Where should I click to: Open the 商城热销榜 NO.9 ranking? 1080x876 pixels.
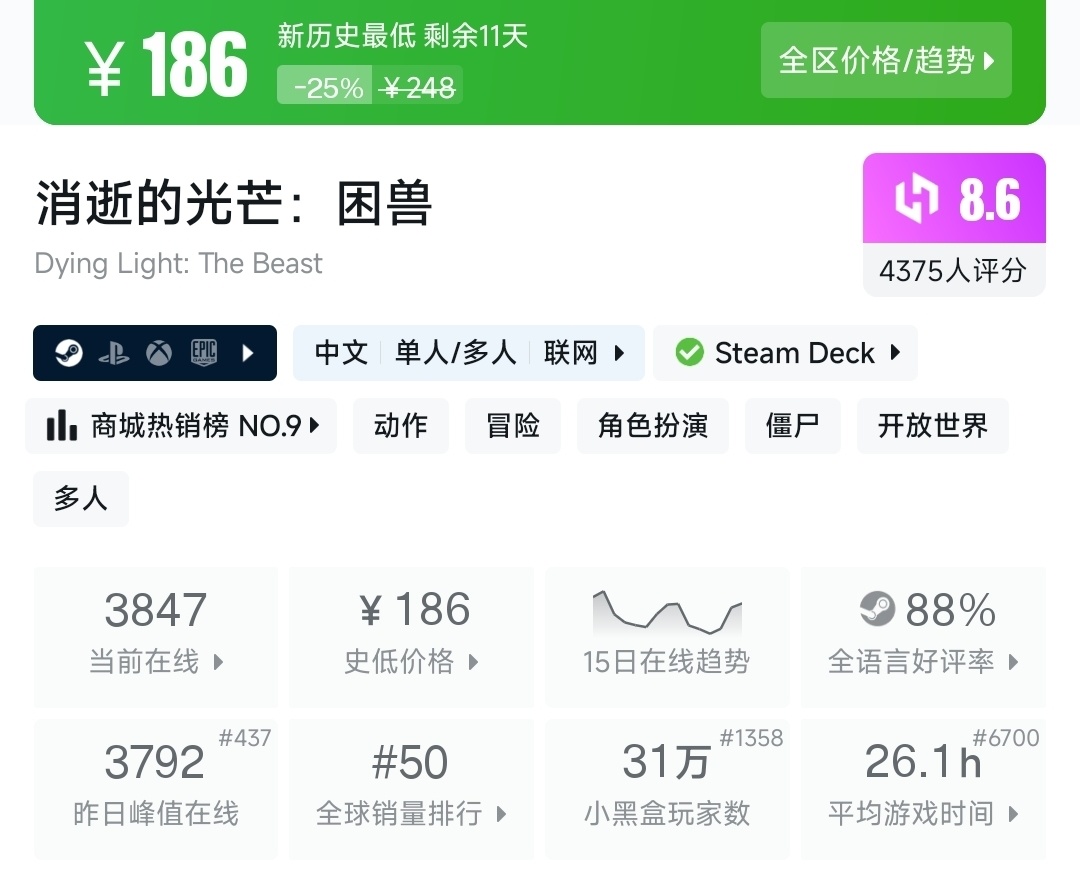point(181,426)
